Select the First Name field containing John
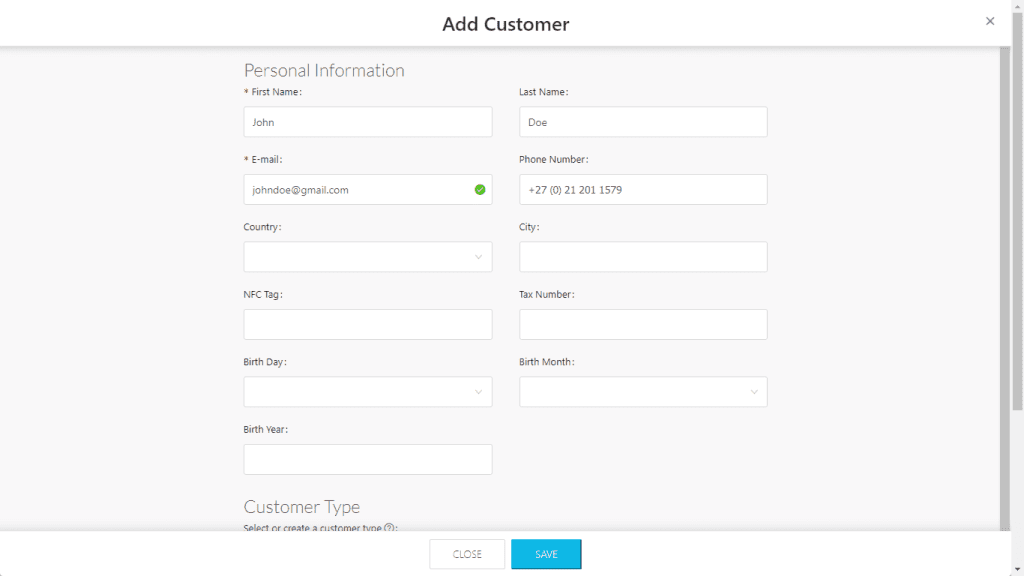Screen dimensions: 1024x576 [367, 121]
